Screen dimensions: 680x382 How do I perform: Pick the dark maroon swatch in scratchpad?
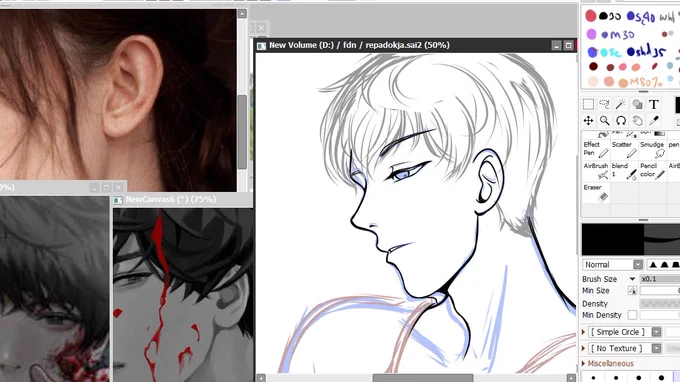point(593,66)
